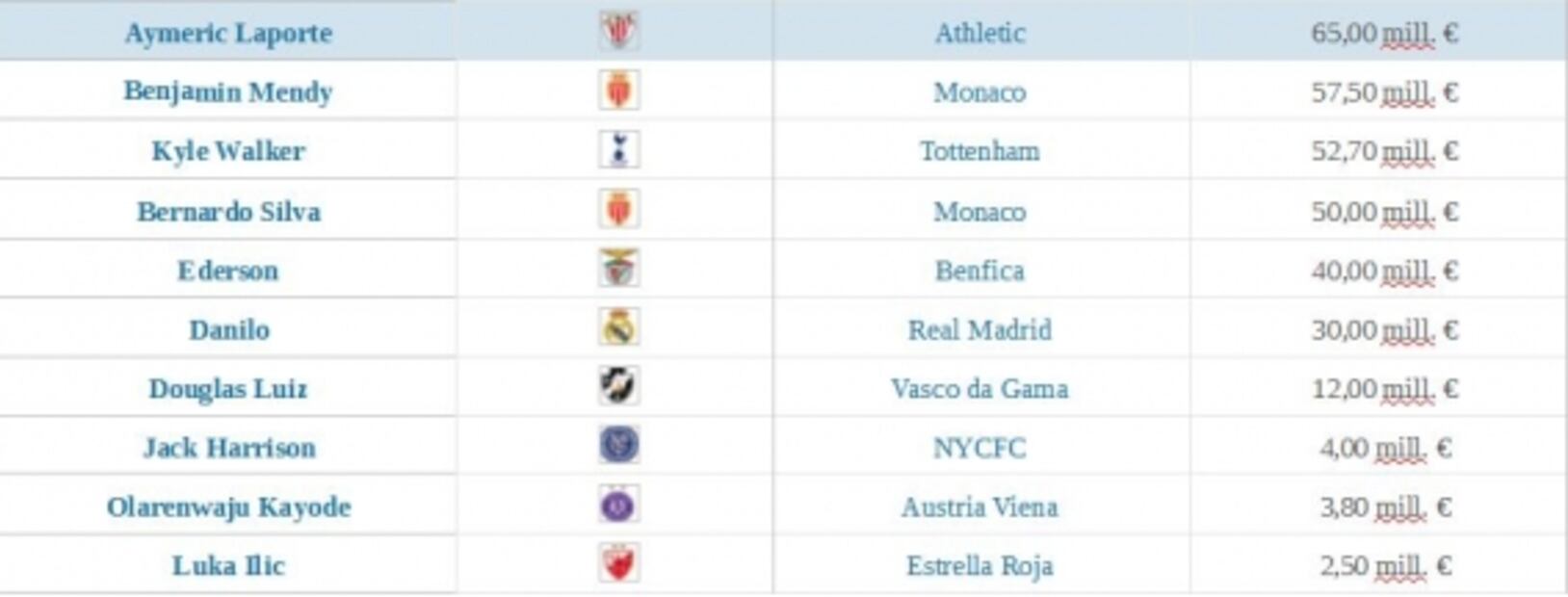
Task: Click the Ederson player name
Action: pyautogui.click(x=228, y=271)
